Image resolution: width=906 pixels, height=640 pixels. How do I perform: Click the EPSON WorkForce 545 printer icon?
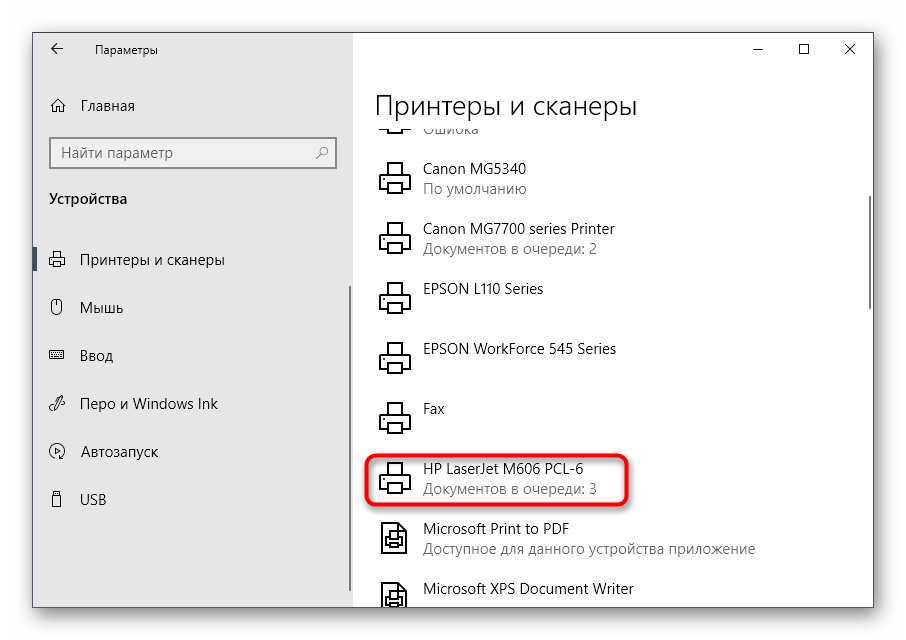coord(395,358)
